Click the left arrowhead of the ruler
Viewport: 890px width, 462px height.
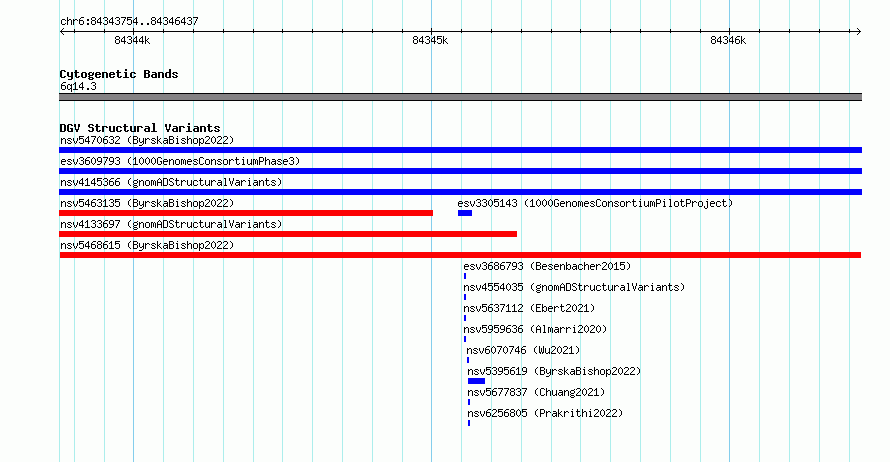coord(62,32)
